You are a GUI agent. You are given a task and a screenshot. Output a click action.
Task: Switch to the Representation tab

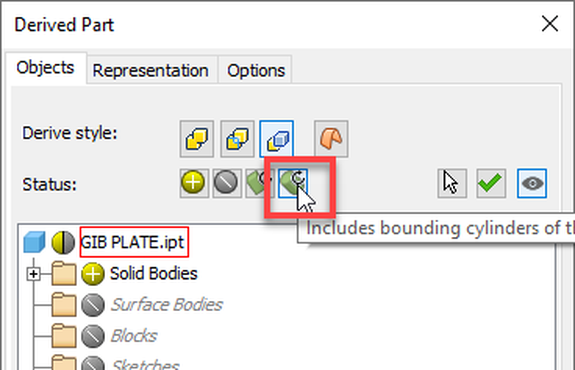tap(150, 70)
